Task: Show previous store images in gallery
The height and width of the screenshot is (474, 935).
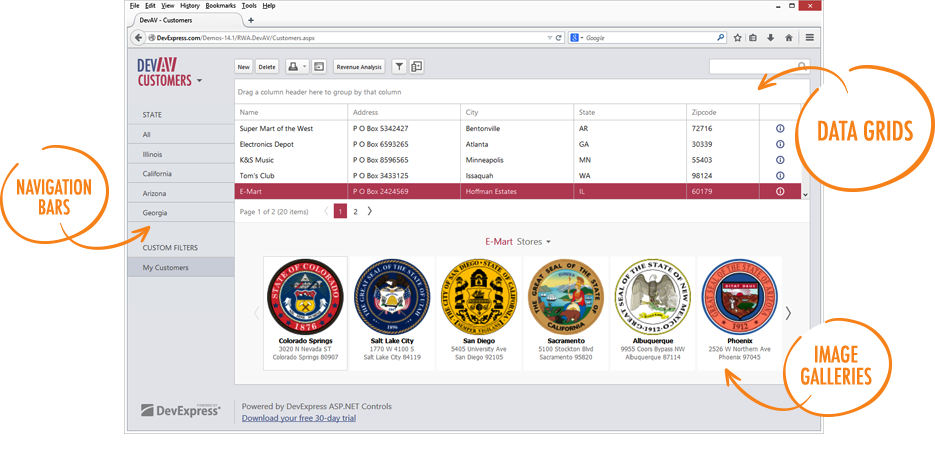Action: point(257,313)
